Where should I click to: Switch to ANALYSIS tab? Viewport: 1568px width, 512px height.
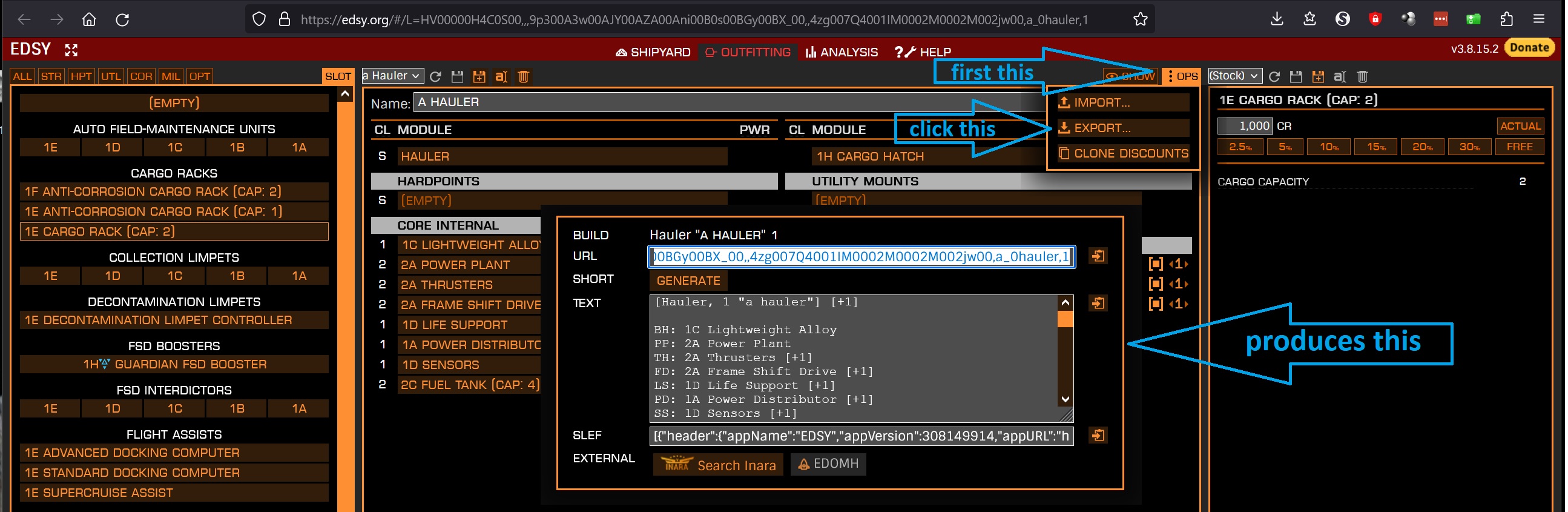[843, 53]
